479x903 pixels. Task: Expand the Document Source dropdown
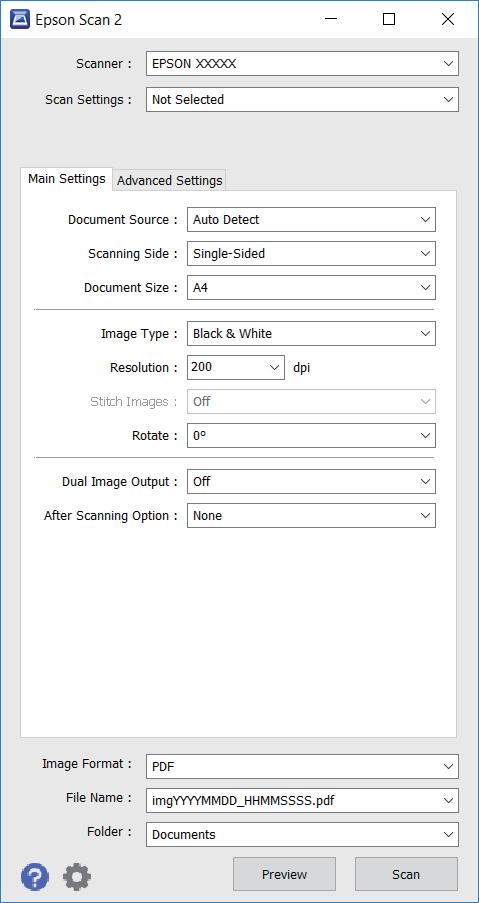coord(311,219)
